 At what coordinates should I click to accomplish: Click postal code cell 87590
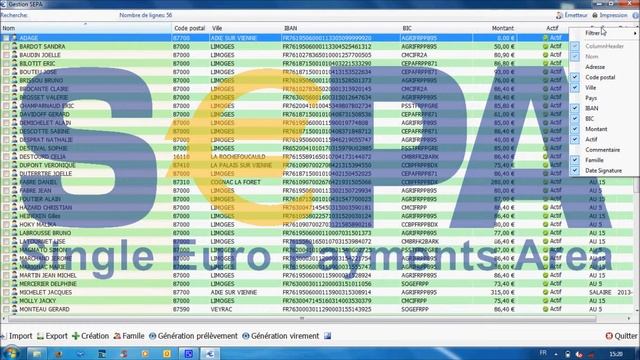[x=181, y=309]
